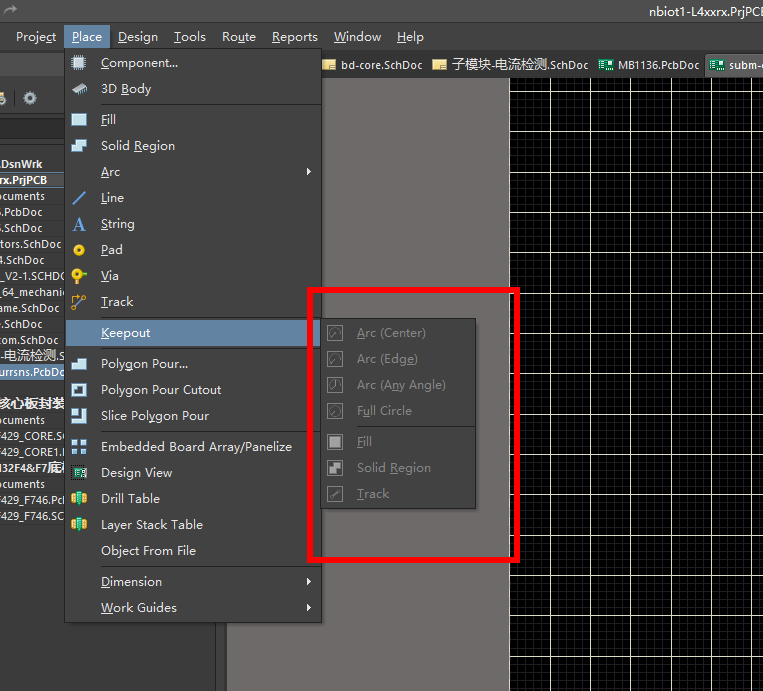Click the Track routing icon in Place menu
Viewport: 763px width, 691px height.
point(79,302)
